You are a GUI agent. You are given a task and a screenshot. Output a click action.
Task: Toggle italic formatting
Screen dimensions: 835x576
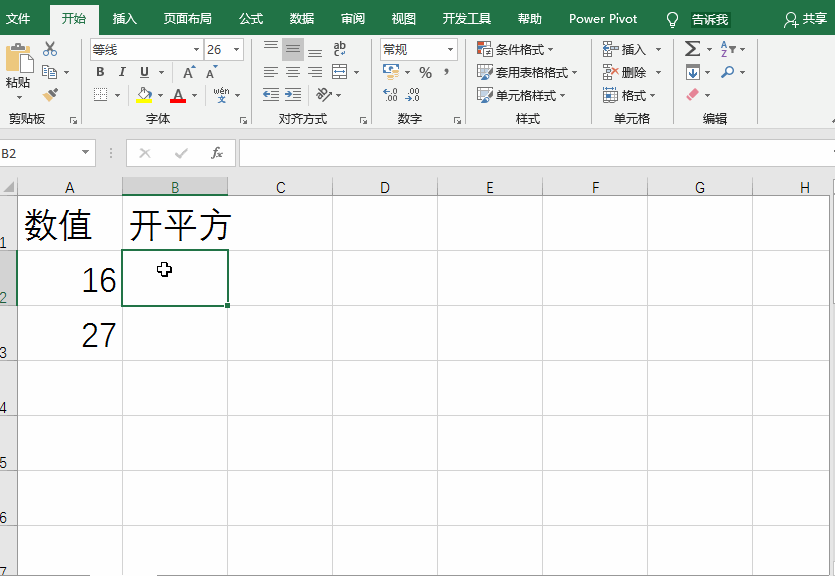[x=122, y=72]
